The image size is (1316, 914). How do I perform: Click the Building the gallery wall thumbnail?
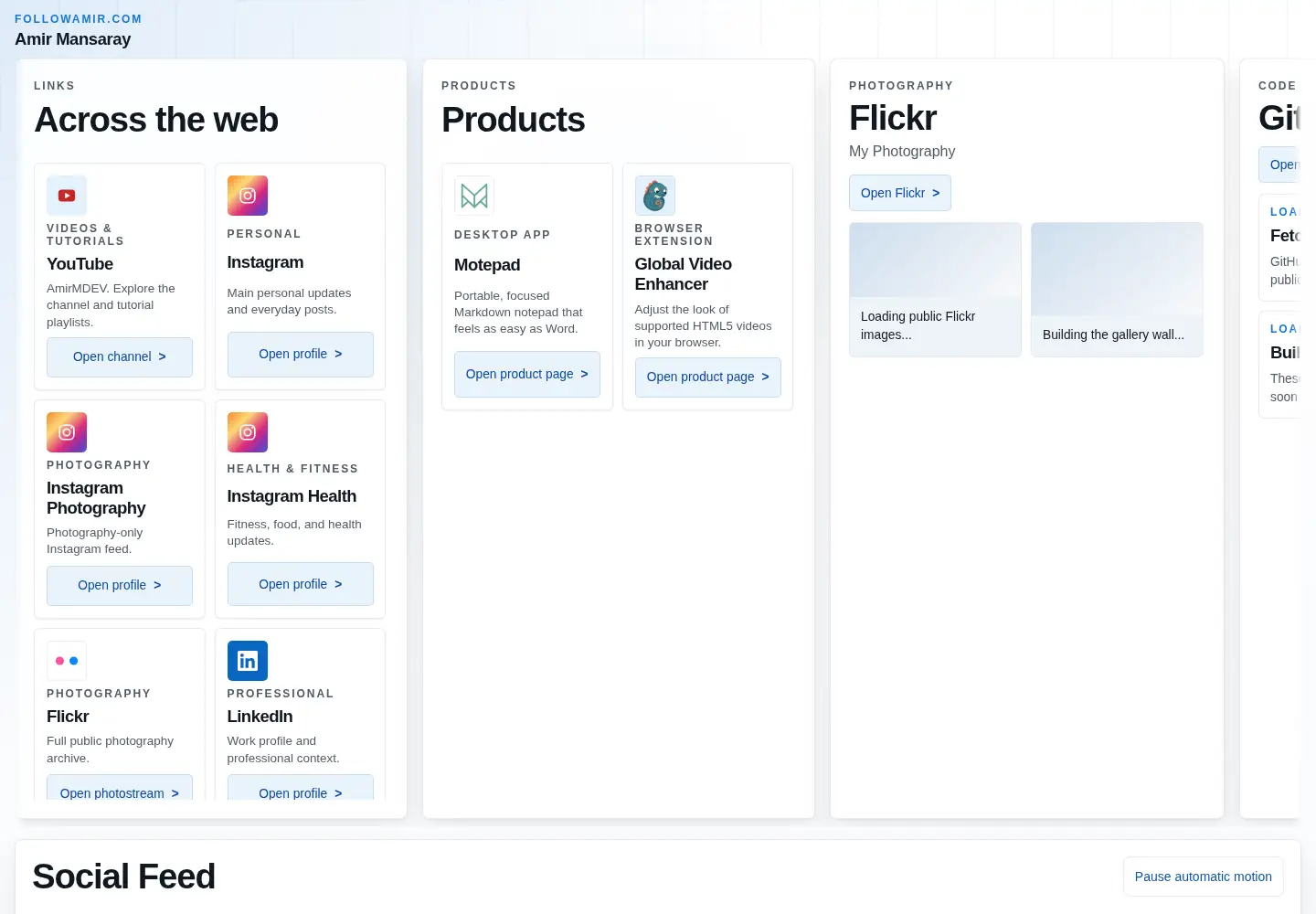point(1117,290)
